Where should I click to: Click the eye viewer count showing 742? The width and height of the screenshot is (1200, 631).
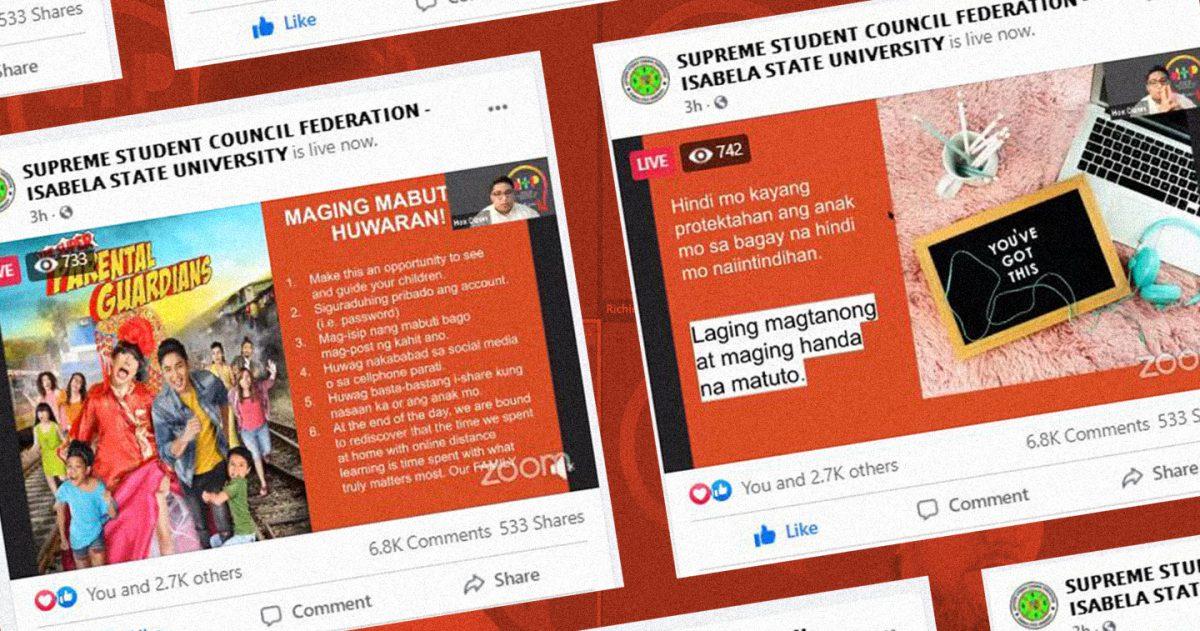pyautogui.click(x=715, y=152)
